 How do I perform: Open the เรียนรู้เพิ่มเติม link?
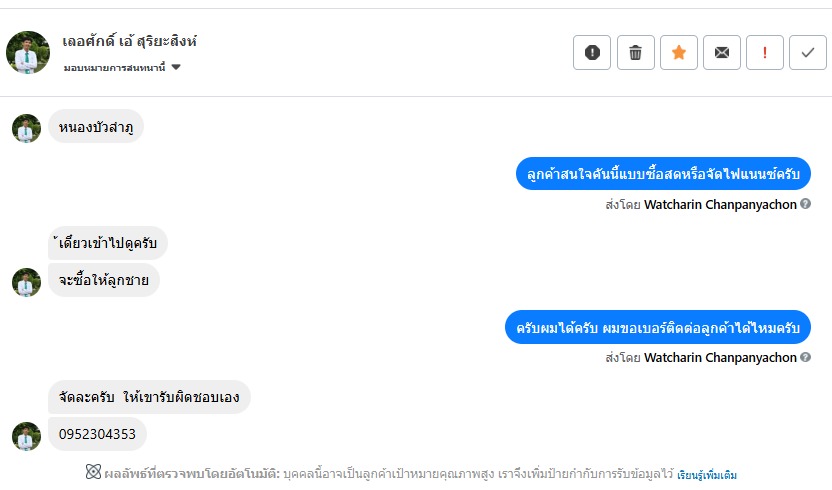707,474
